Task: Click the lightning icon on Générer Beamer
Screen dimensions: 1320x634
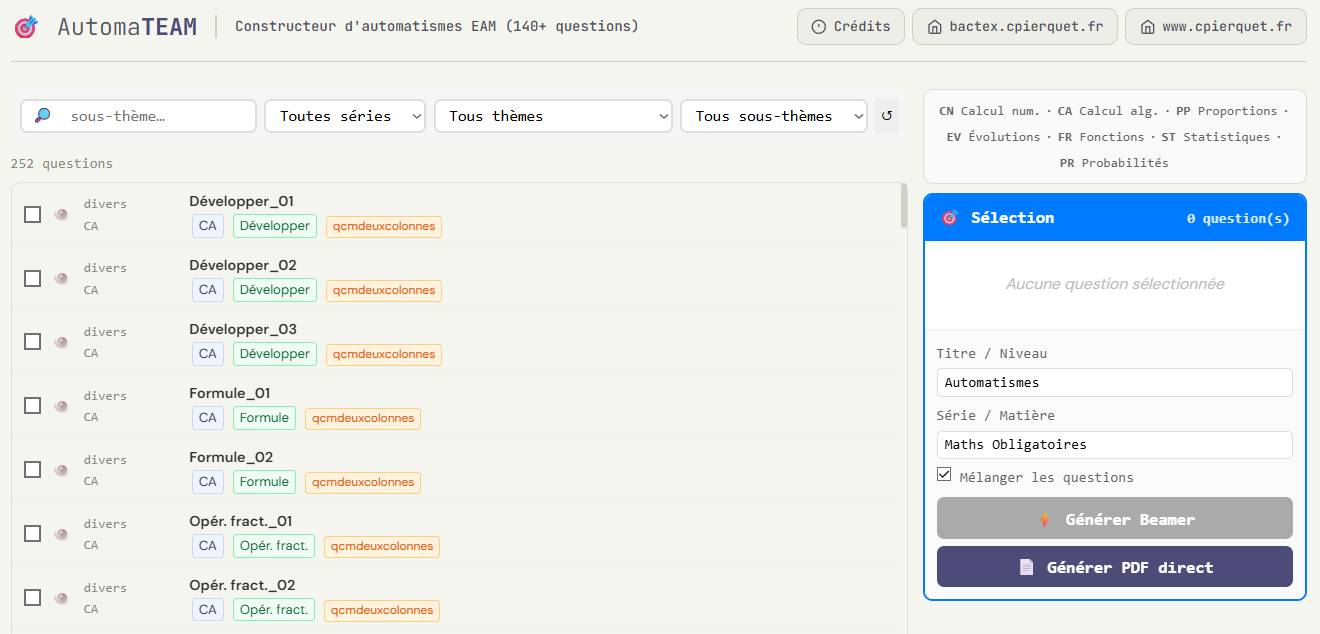Action: tap(1045, 519)
